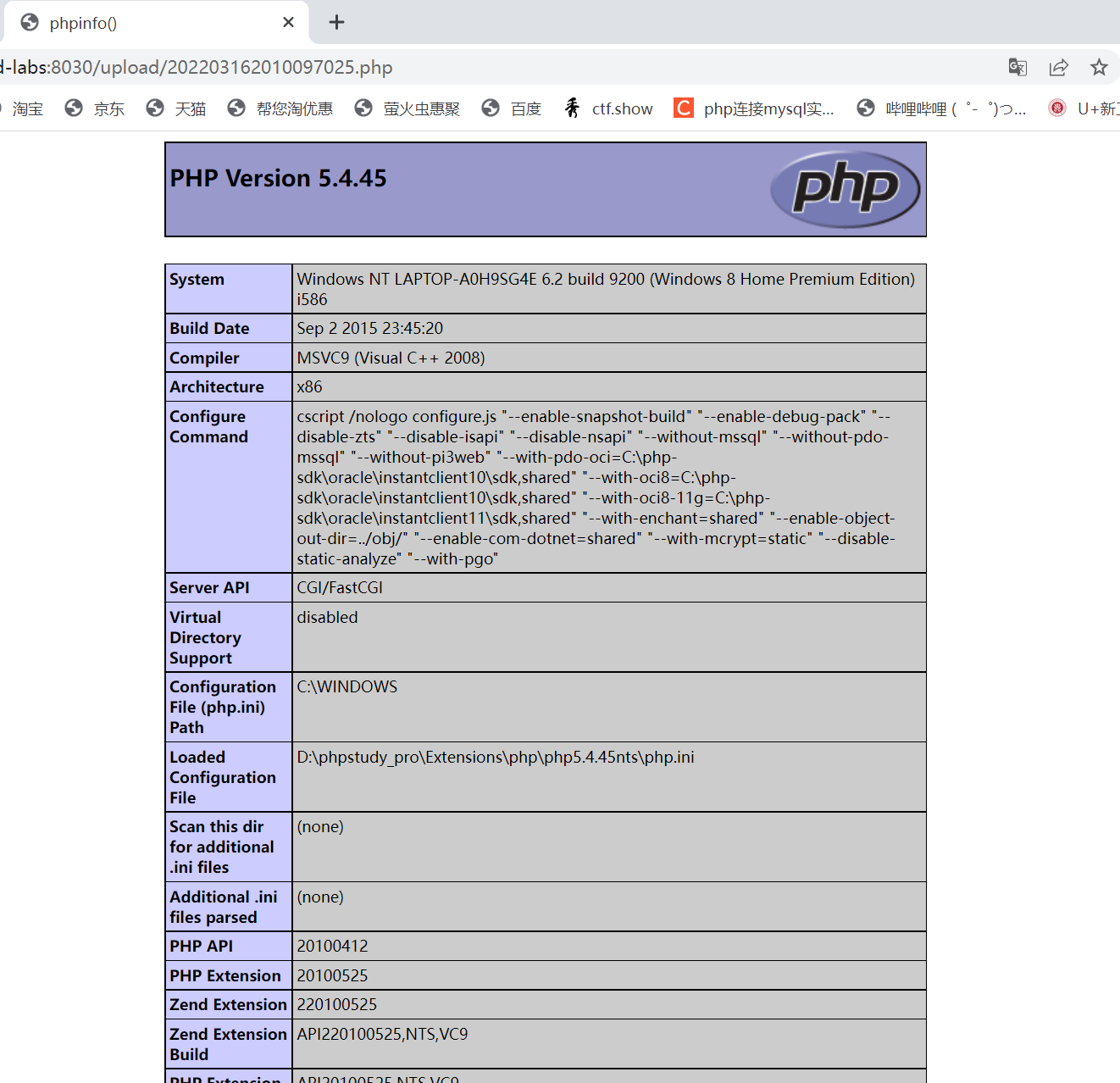This screenshot has height=1083, width=1120.
Task: Select the phpinfo() tab
Action: click(156, 22)
